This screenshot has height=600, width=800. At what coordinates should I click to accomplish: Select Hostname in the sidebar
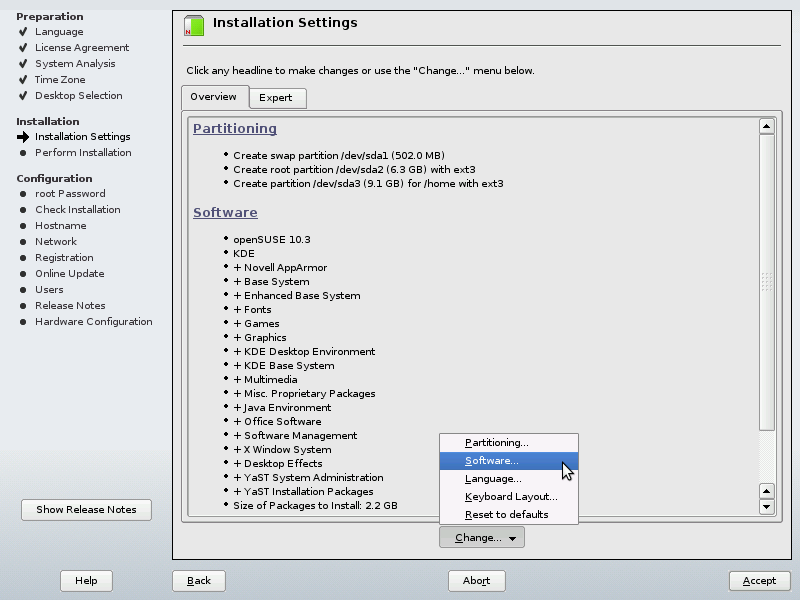click(x=60, y=226)
